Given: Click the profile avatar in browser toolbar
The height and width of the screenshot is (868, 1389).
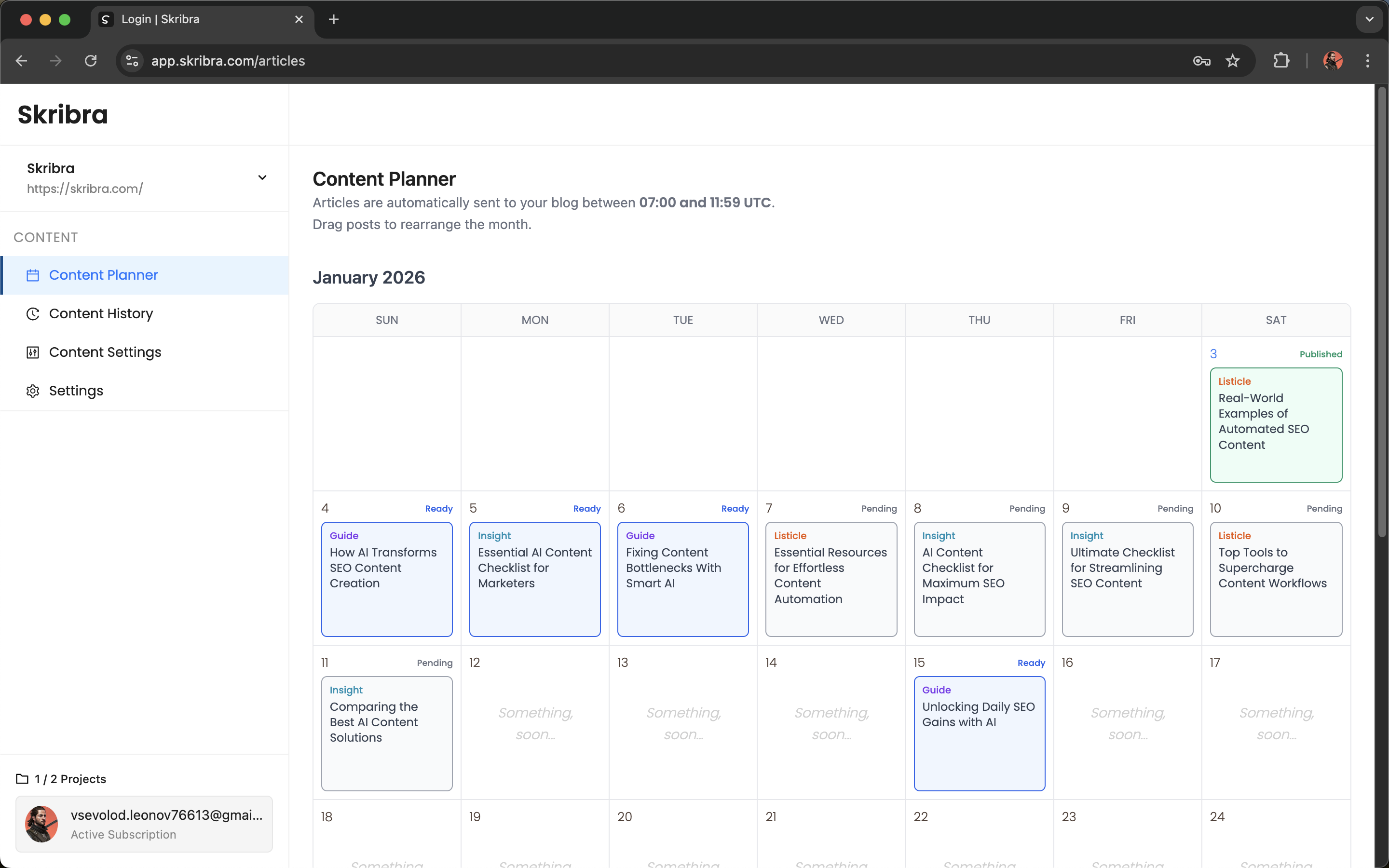Looking at the screenshot, I should point(1334,60).
